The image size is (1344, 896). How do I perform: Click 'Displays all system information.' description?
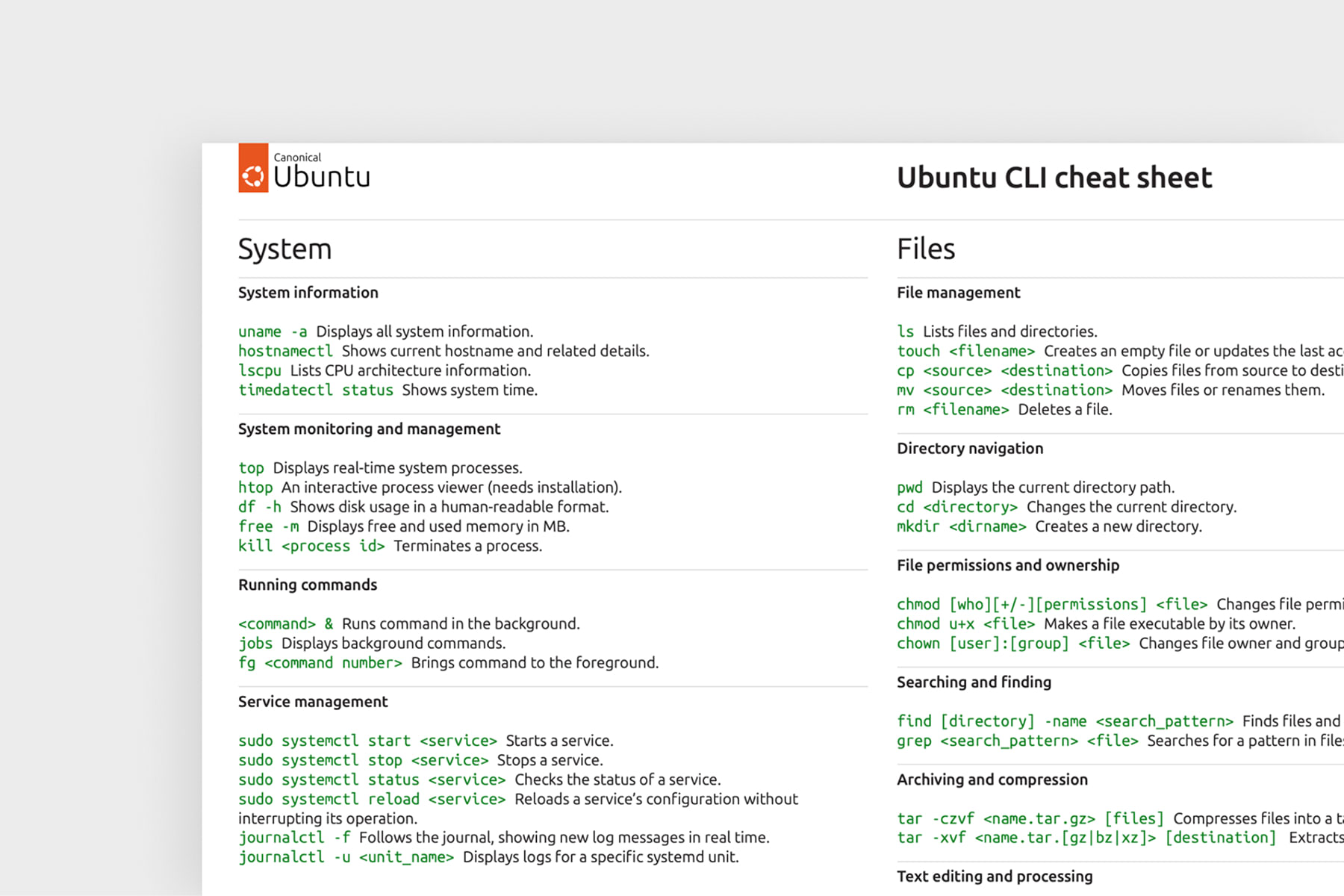425,332
